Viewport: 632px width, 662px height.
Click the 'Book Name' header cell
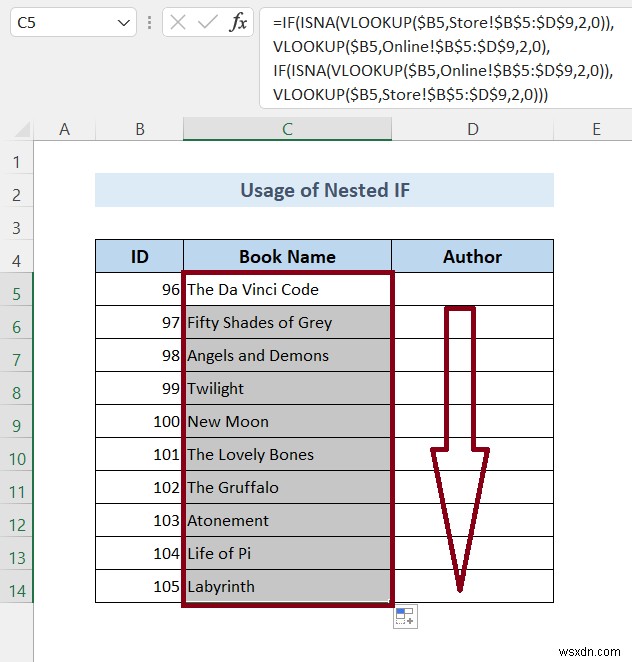point(287,256)
